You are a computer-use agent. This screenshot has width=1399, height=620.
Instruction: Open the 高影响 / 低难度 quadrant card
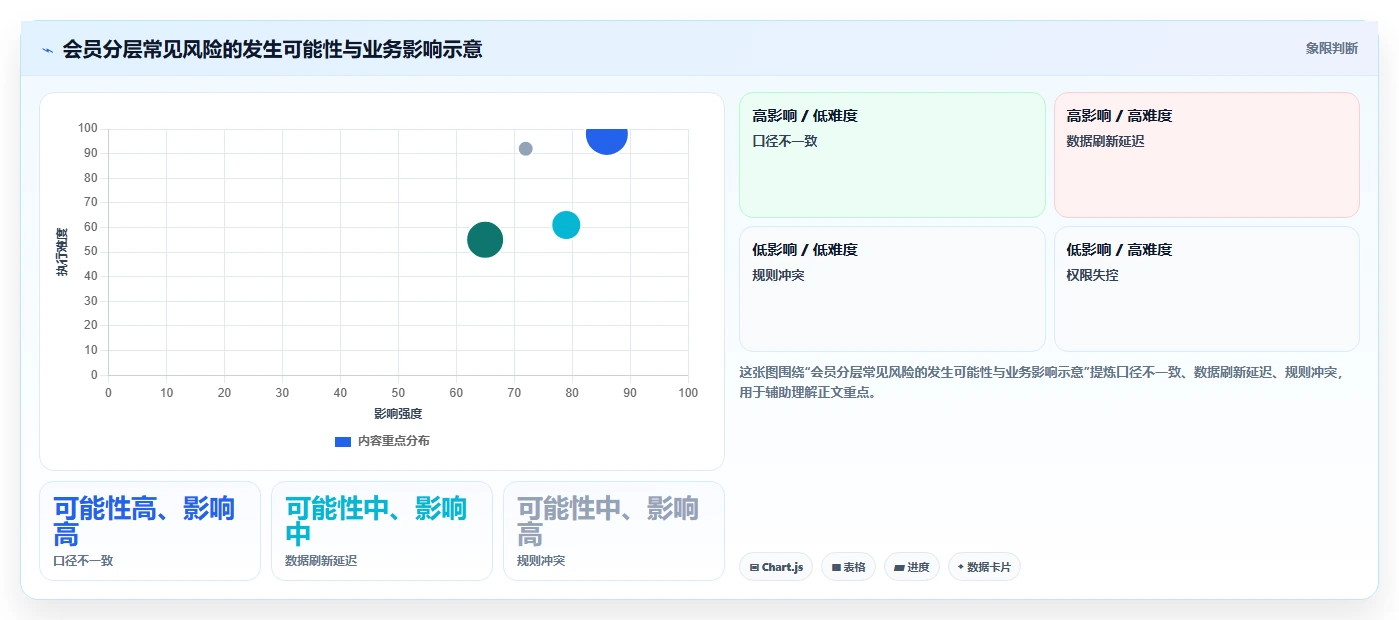(x=892, y=155)
